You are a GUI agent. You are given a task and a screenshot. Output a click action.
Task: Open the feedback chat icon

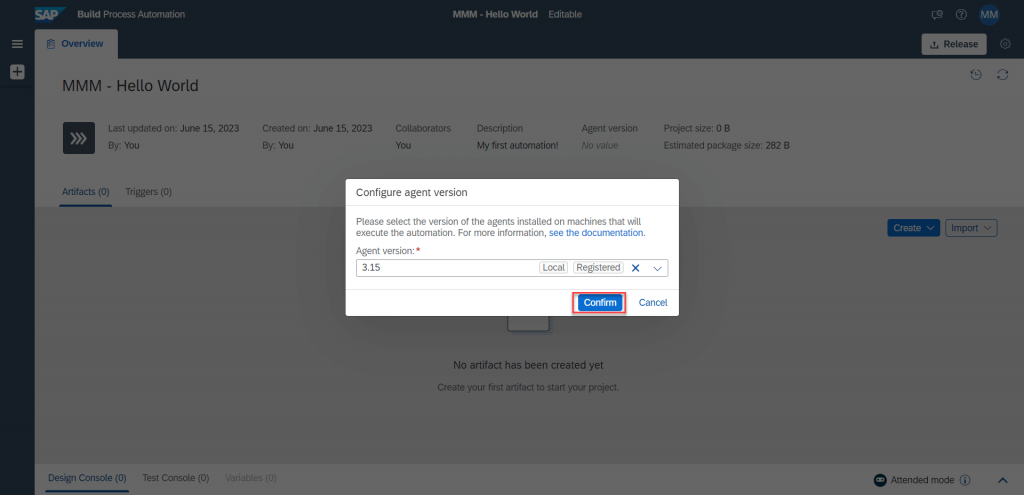tap(936, 14)
